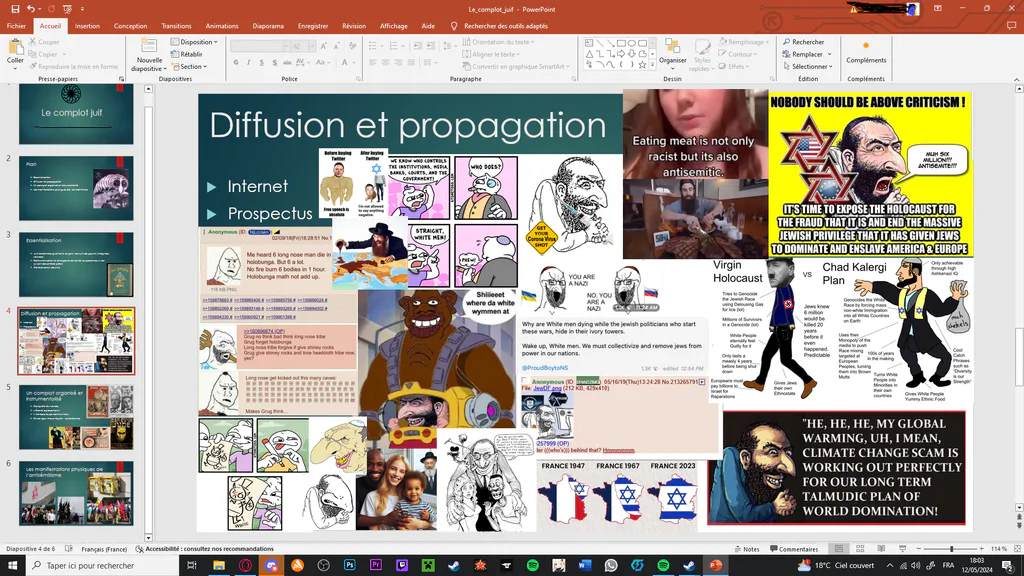This screenshot has height=576, width=1024.
Task: Undo the last action in quick access toolbar
Action: click(x=31, y=9)
